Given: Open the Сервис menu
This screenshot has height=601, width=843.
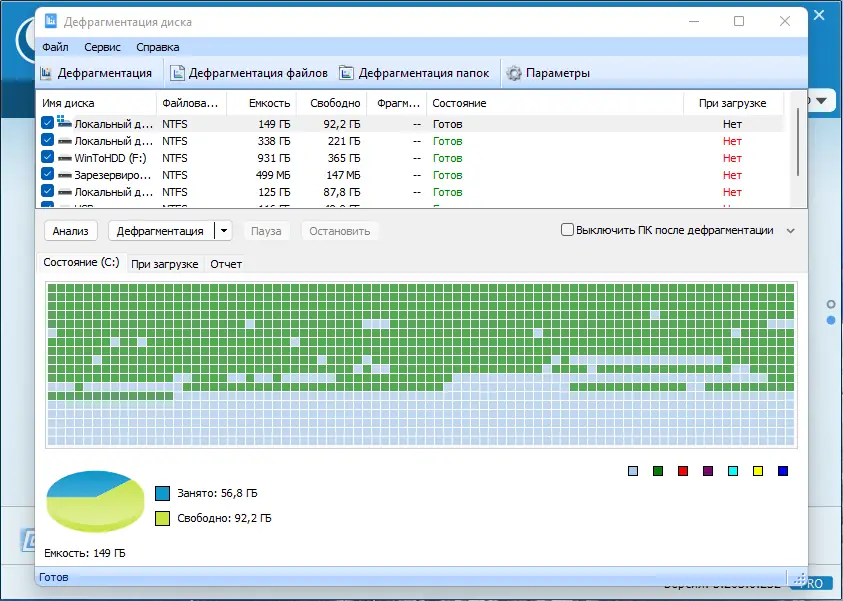Looking at the screenshot, I should (102, 47).
